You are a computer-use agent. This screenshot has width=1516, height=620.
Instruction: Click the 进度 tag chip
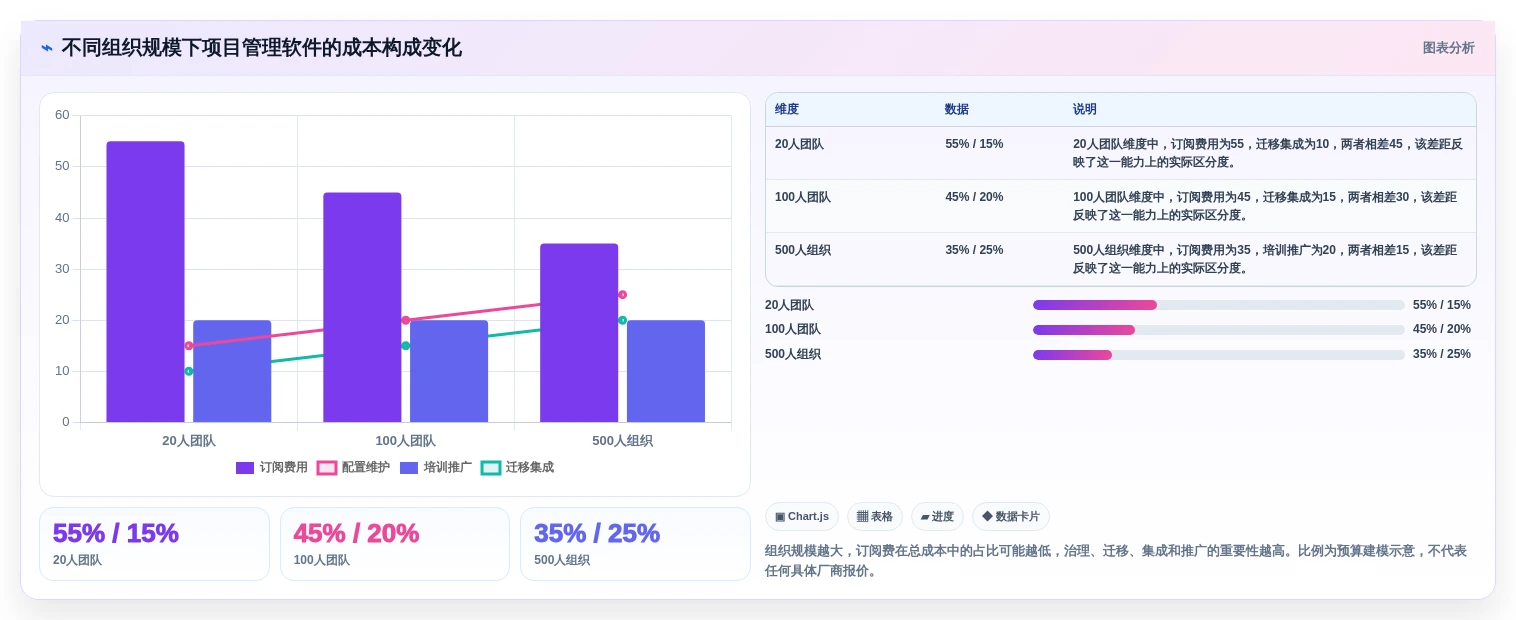point(937,517)
